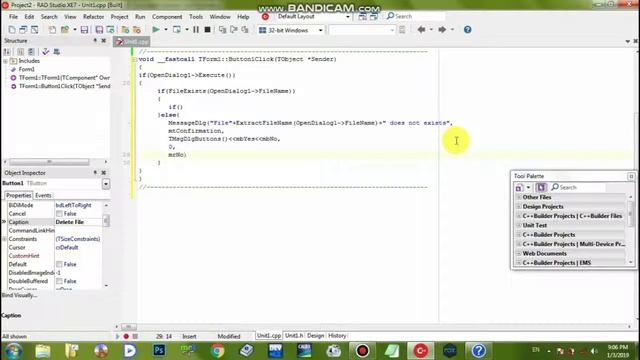Click the Open file folder icon in the toolbar
The width and height of the screenshot is (640, 360).
pyautogui.click(x=65, y=29)
